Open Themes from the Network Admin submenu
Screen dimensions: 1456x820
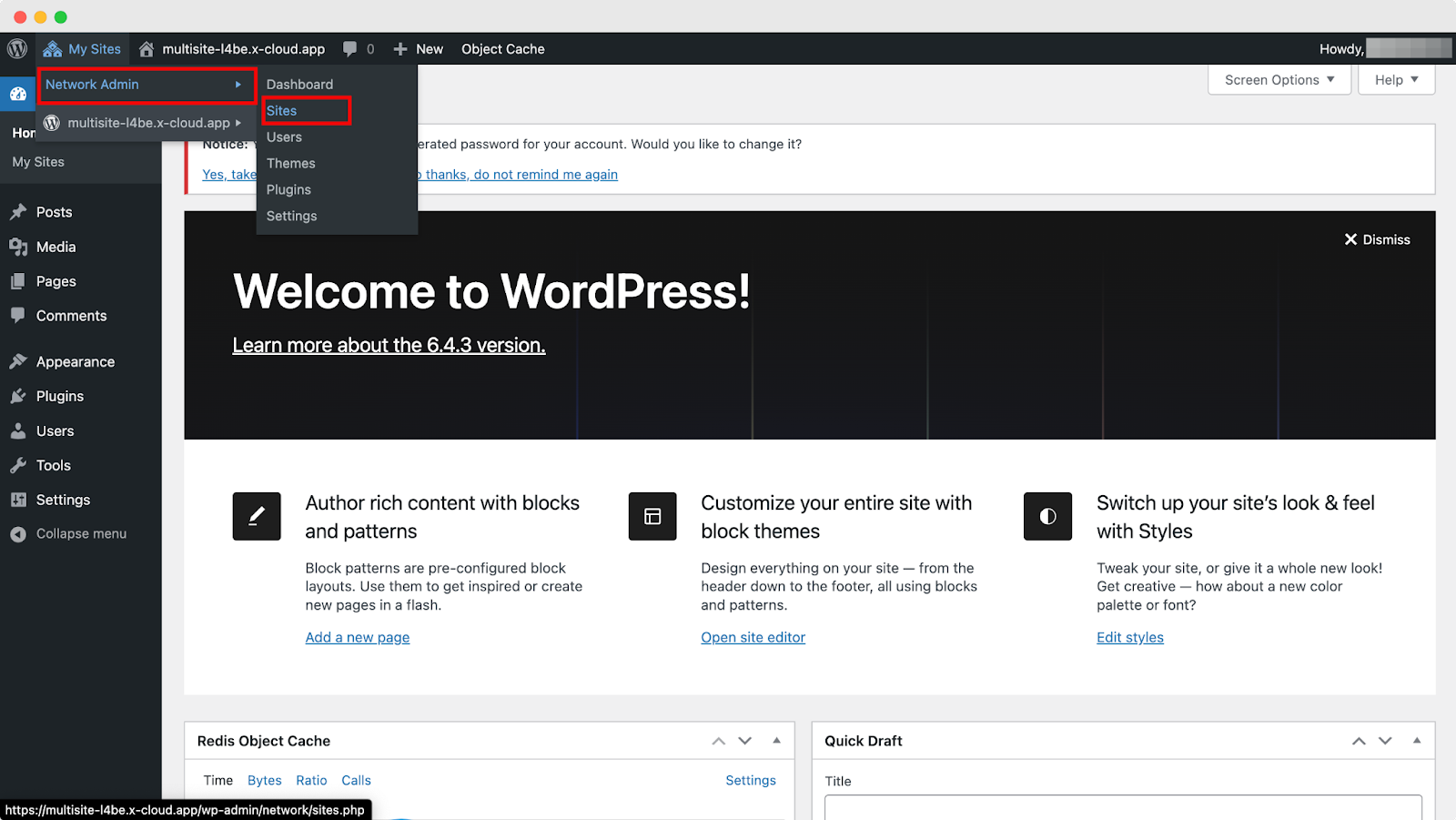tap(290, 163)
